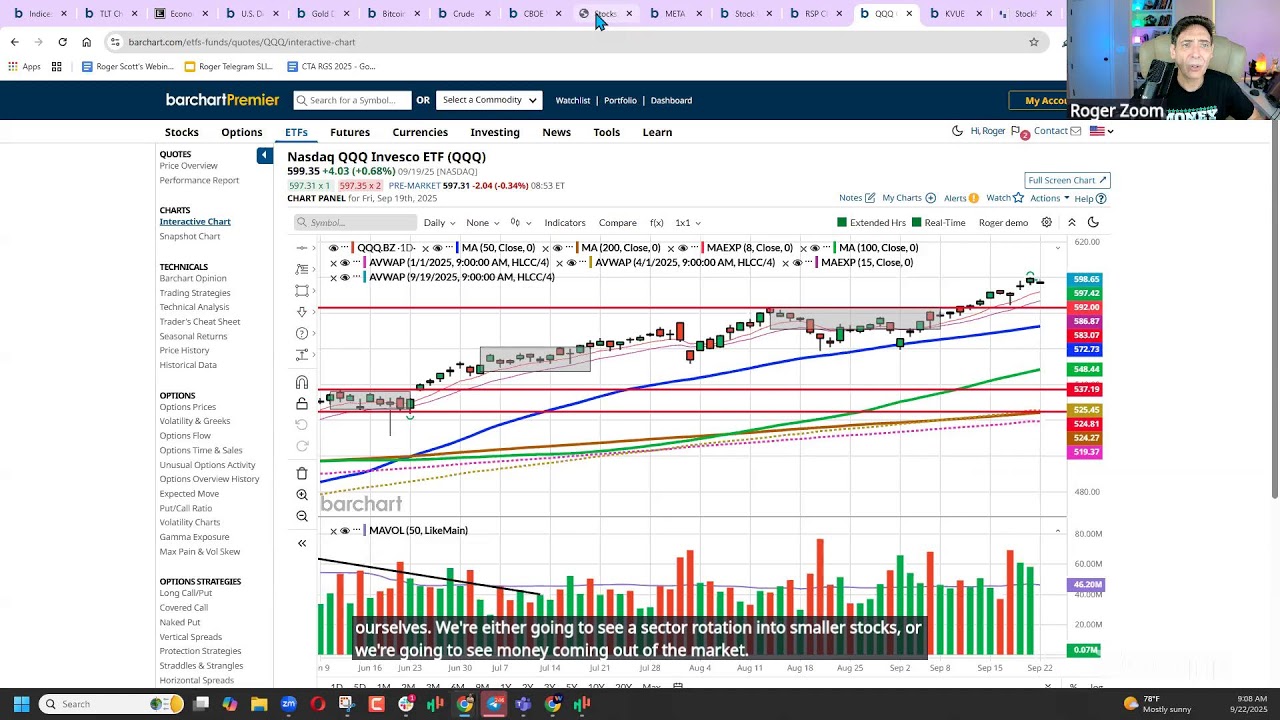The image size is (1280, 720).
Task: Expand the Actions dropdown
Action: tap(1049, 198)
